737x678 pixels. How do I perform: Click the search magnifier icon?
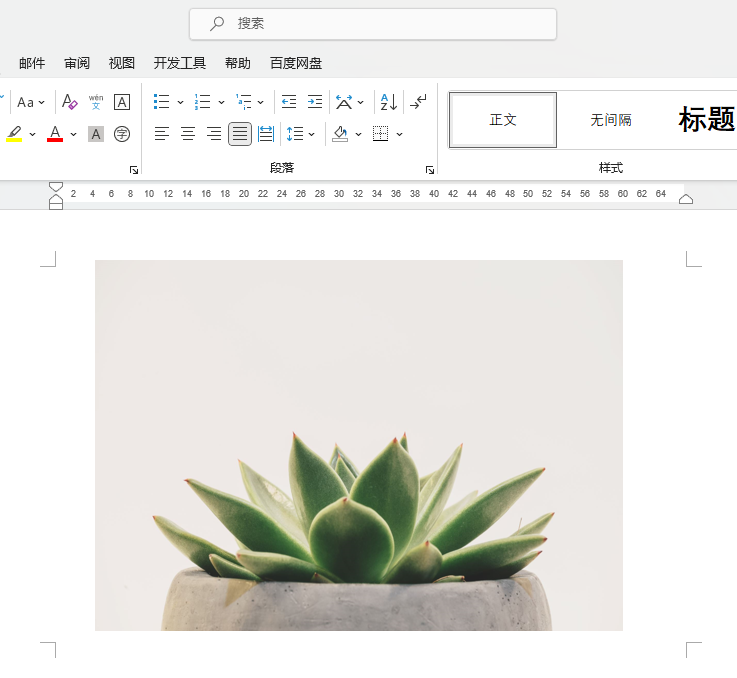coord(217,24)
